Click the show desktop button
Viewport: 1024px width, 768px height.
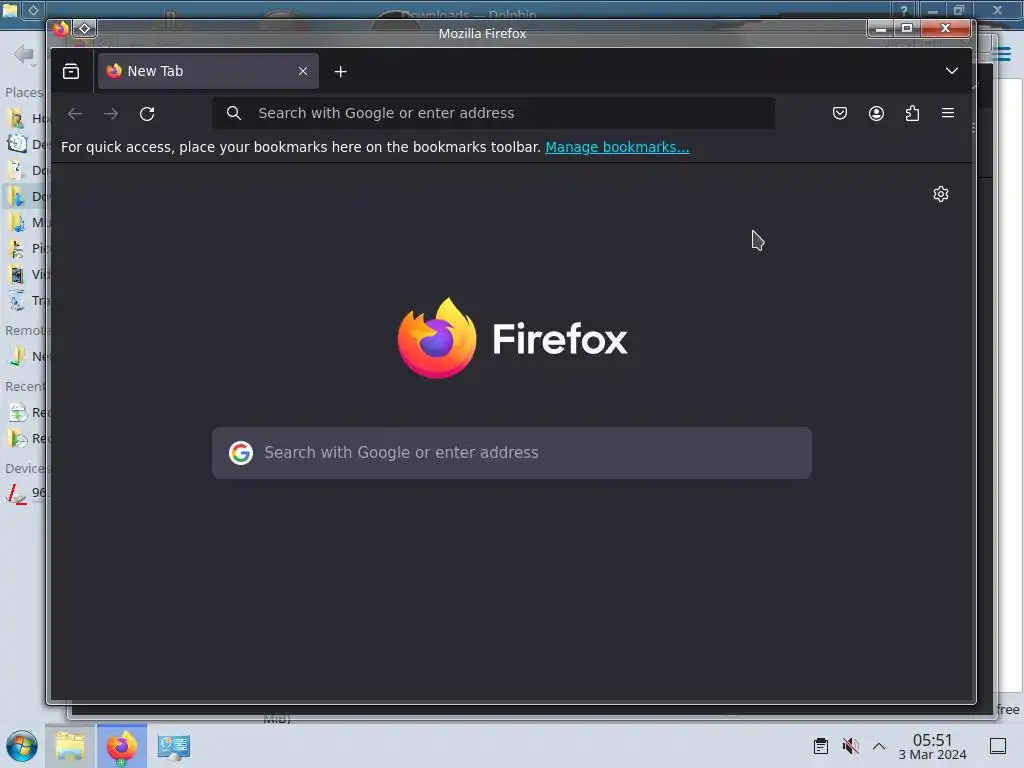[x=998, y=746]
